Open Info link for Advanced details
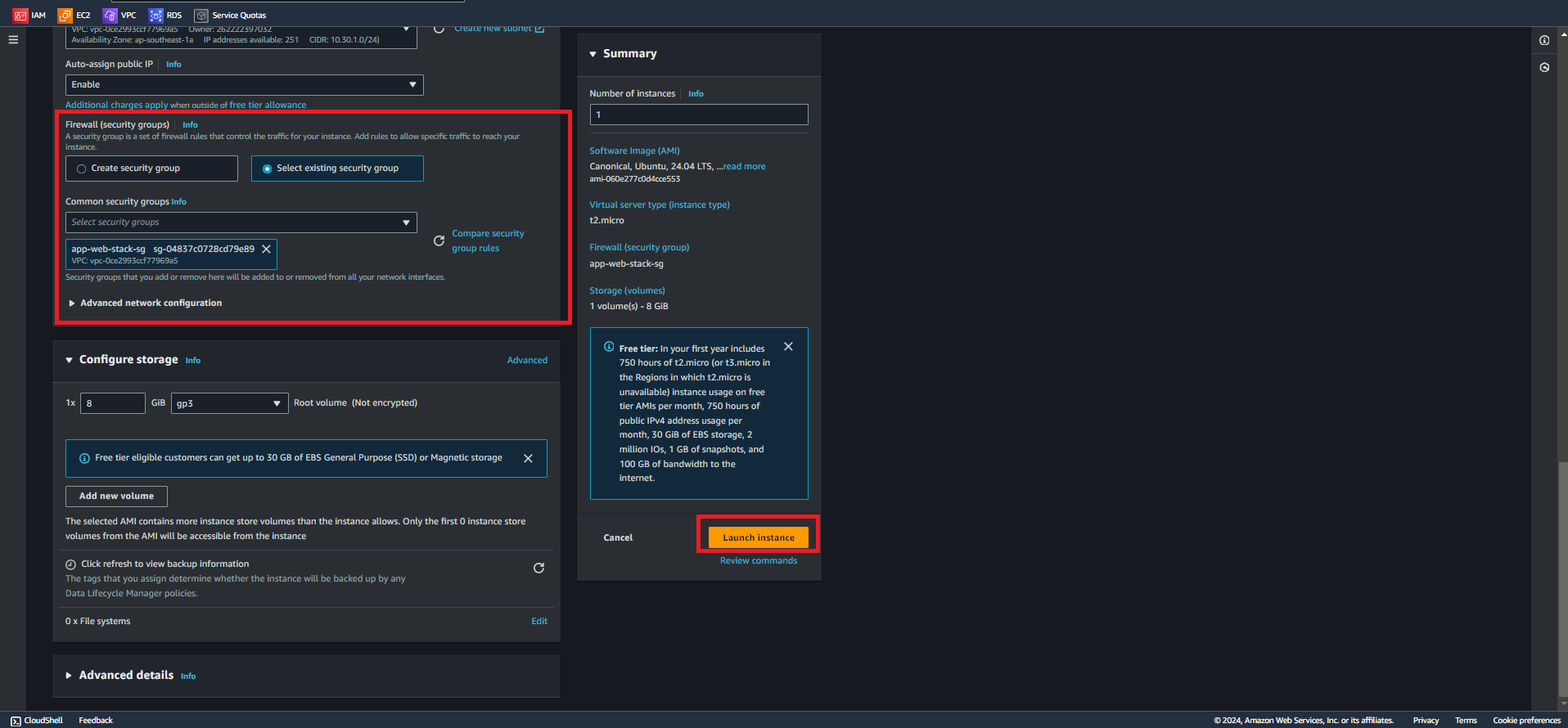Viewport: 1568px width, 728px height. pos(188,676)
